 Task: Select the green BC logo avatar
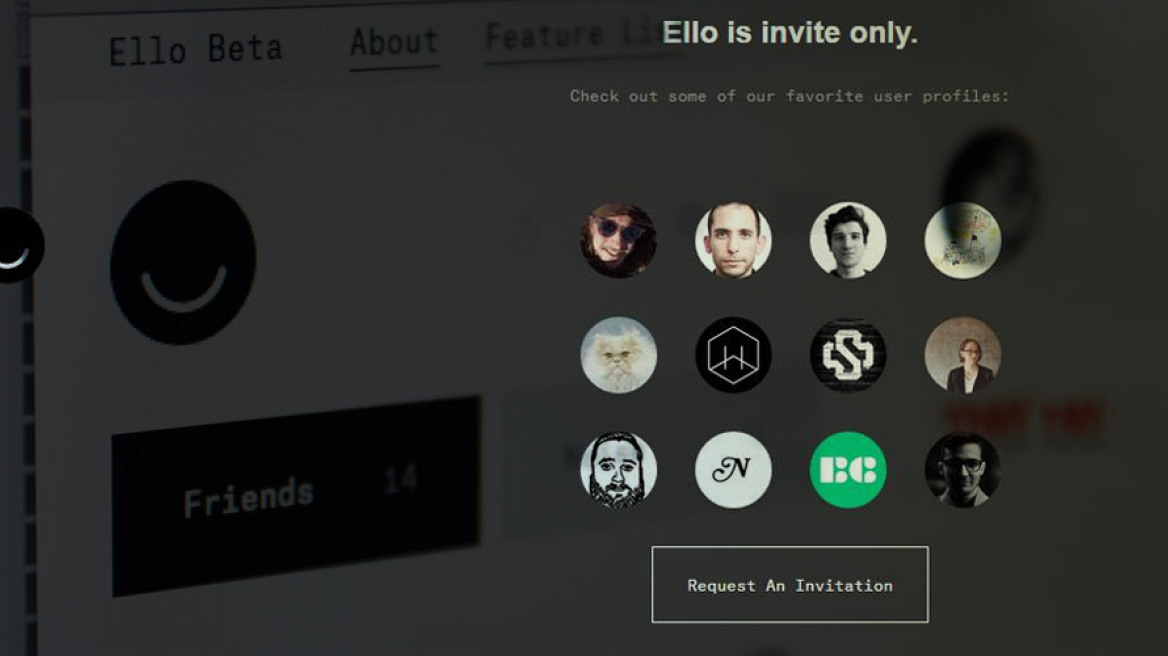tap(848, 469)
